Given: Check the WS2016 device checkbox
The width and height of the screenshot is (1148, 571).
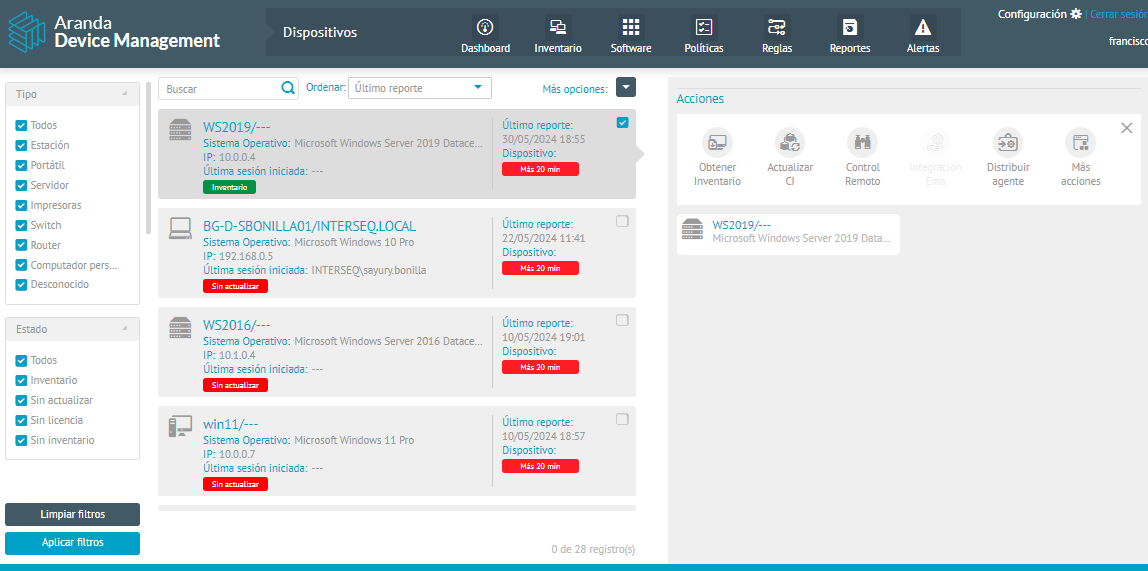Looking at the screenshot, I should tap(622, 320).
